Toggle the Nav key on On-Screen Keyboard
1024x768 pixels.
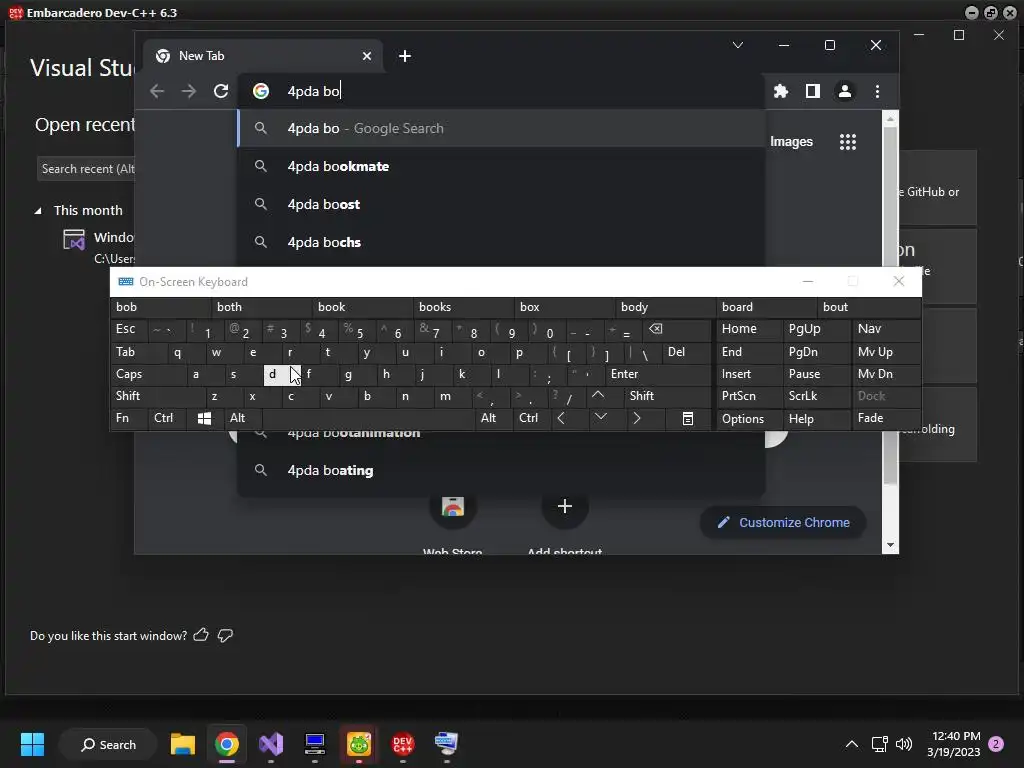[x=886, y=329]
